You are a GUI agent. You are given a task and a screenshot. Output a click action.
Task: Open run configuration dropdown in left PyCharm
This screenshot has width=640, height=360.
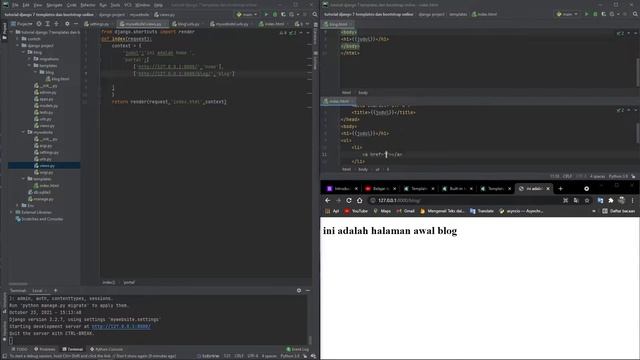pos(247,14)
